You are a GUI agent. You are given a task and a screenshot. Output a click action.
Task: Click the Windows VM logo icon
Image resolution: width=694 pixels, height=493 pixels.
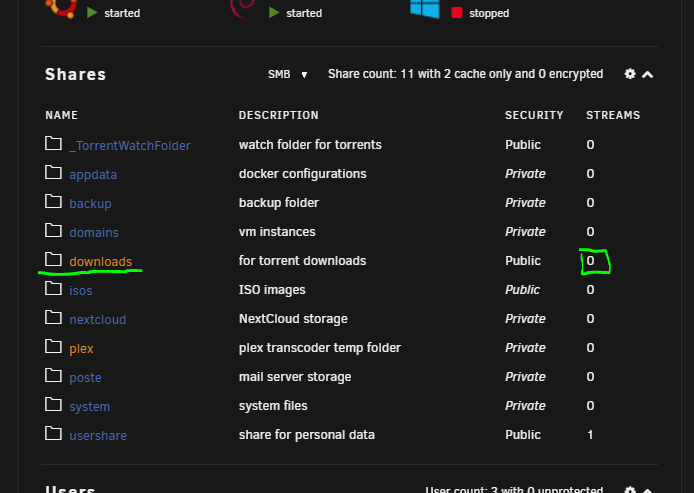(425, 9)
